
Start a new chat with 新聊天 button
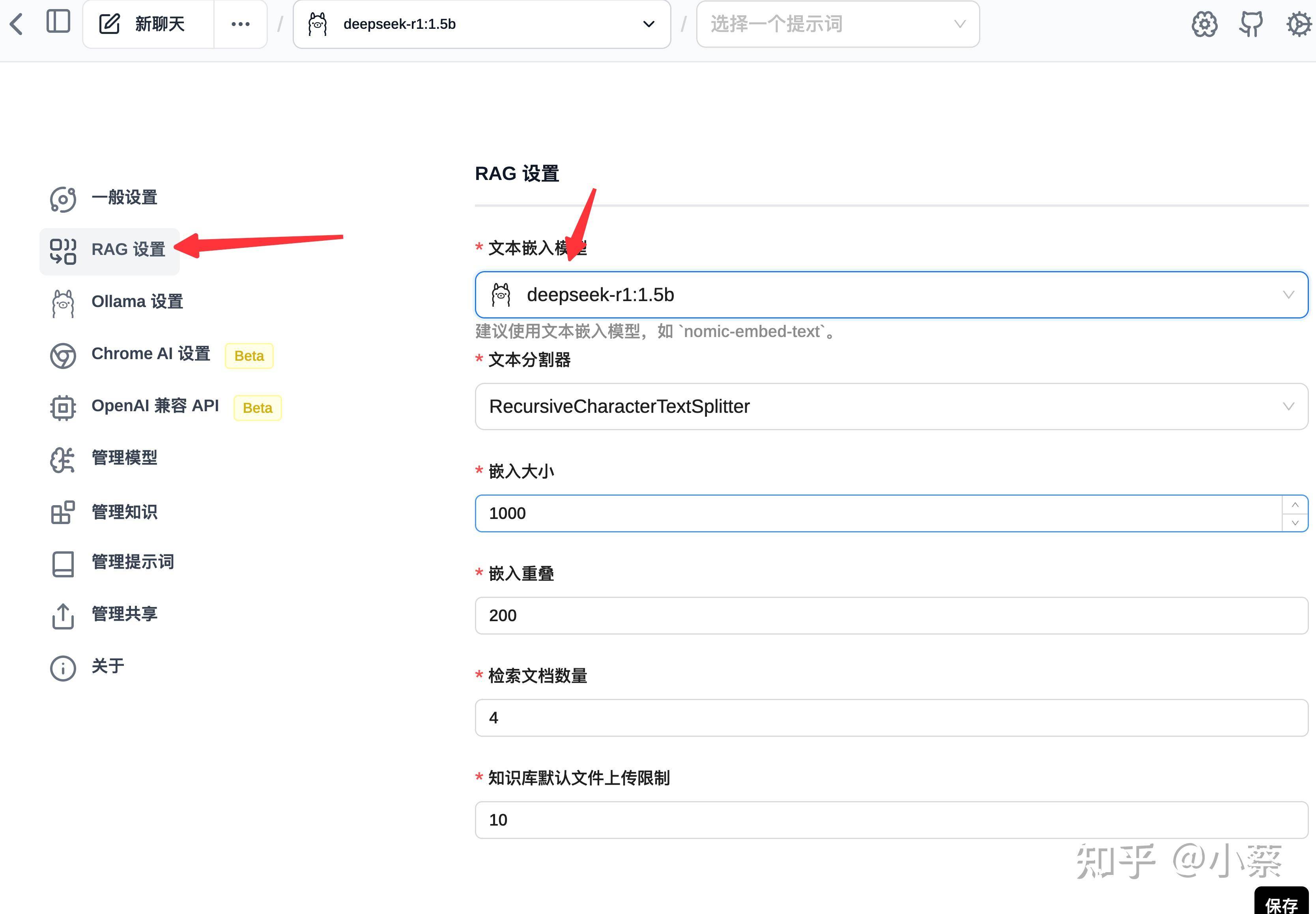pyautogui.click(x=148, y=24)
